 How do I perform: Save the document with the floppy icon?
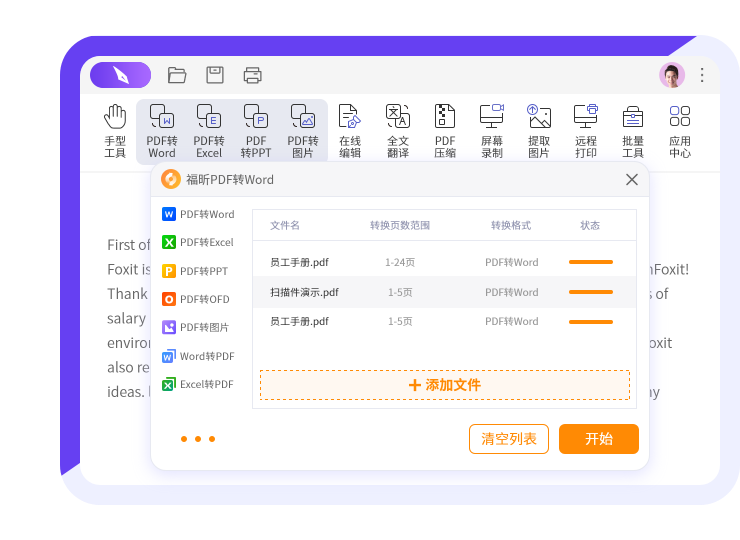(x=215, y=75)
